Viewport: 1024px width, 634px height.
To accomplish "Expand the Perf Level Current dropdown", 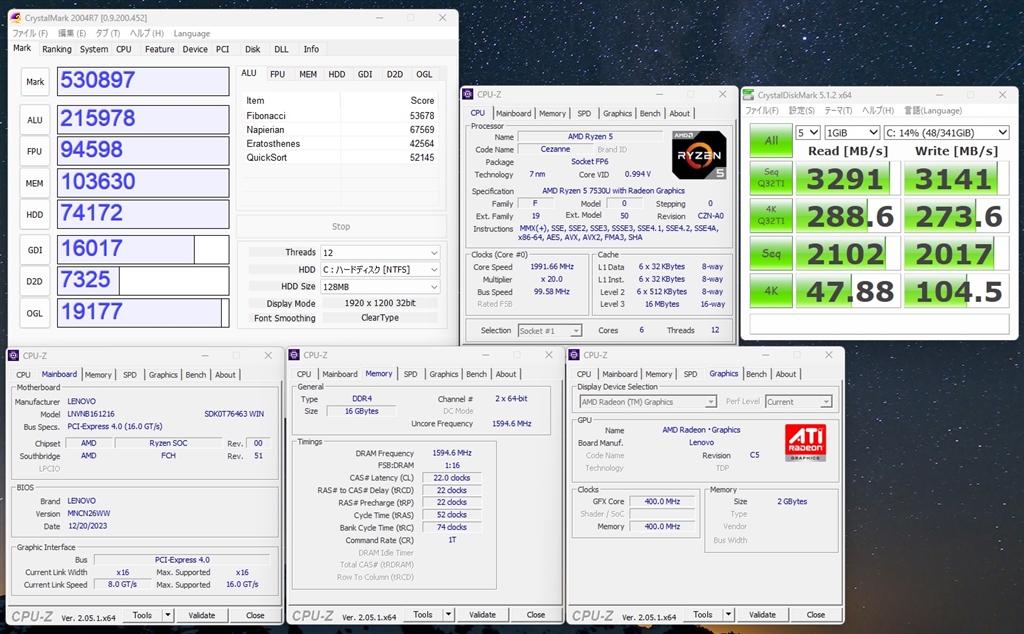I will (x=798, y=402).
